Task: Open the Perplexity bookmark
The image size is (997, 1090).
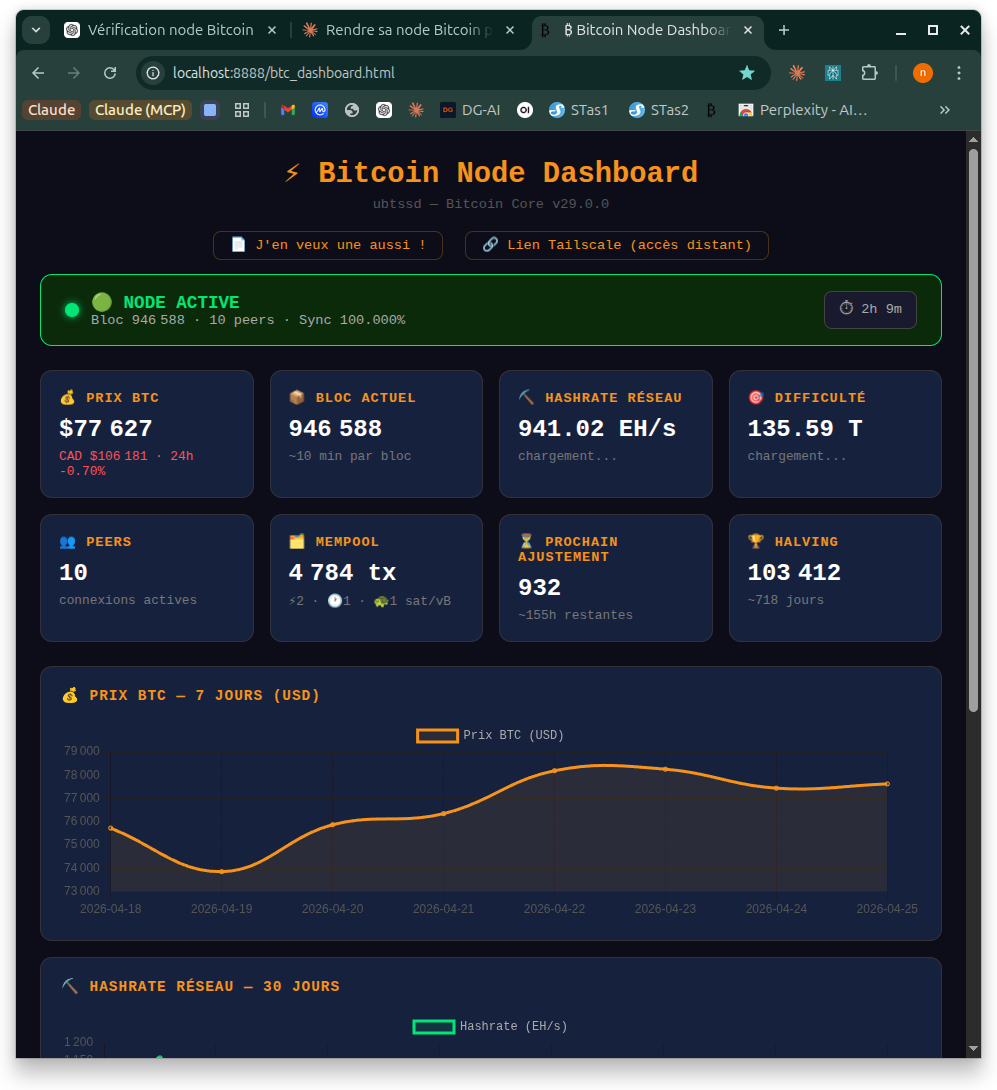Action: [802, 110]
